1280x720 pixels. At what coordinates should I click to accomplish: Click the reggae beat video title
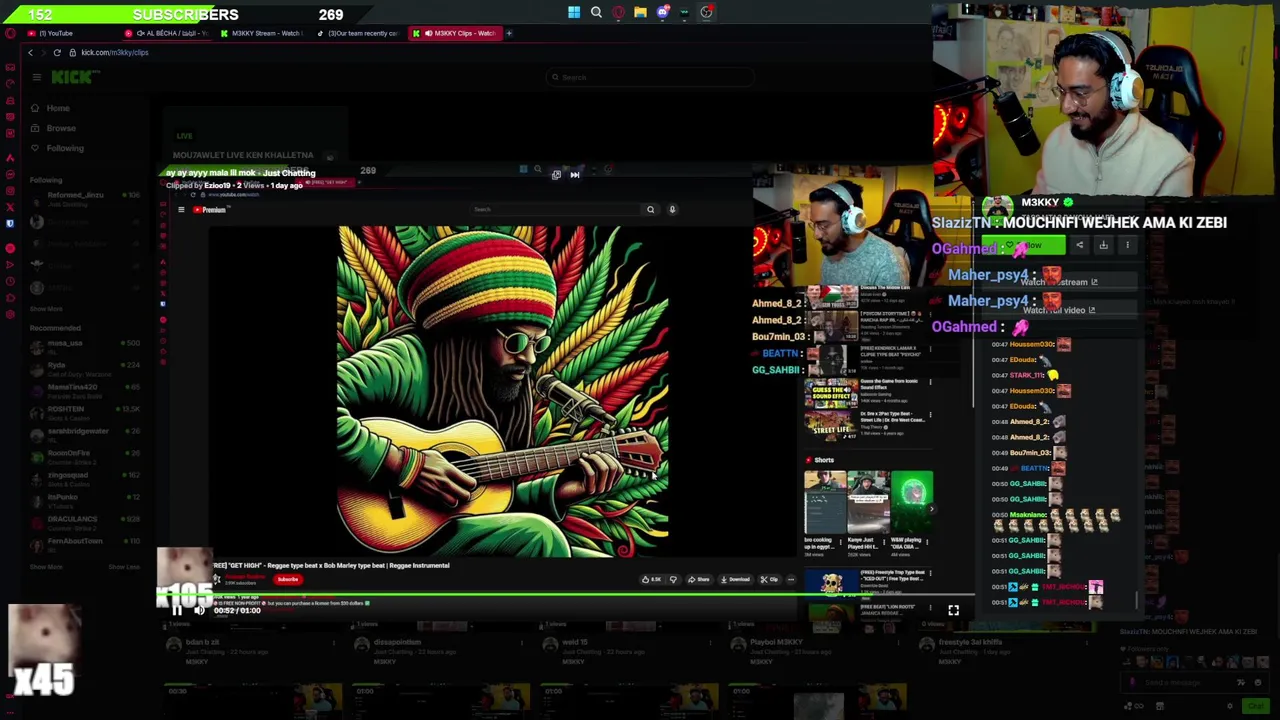(332, 566)
